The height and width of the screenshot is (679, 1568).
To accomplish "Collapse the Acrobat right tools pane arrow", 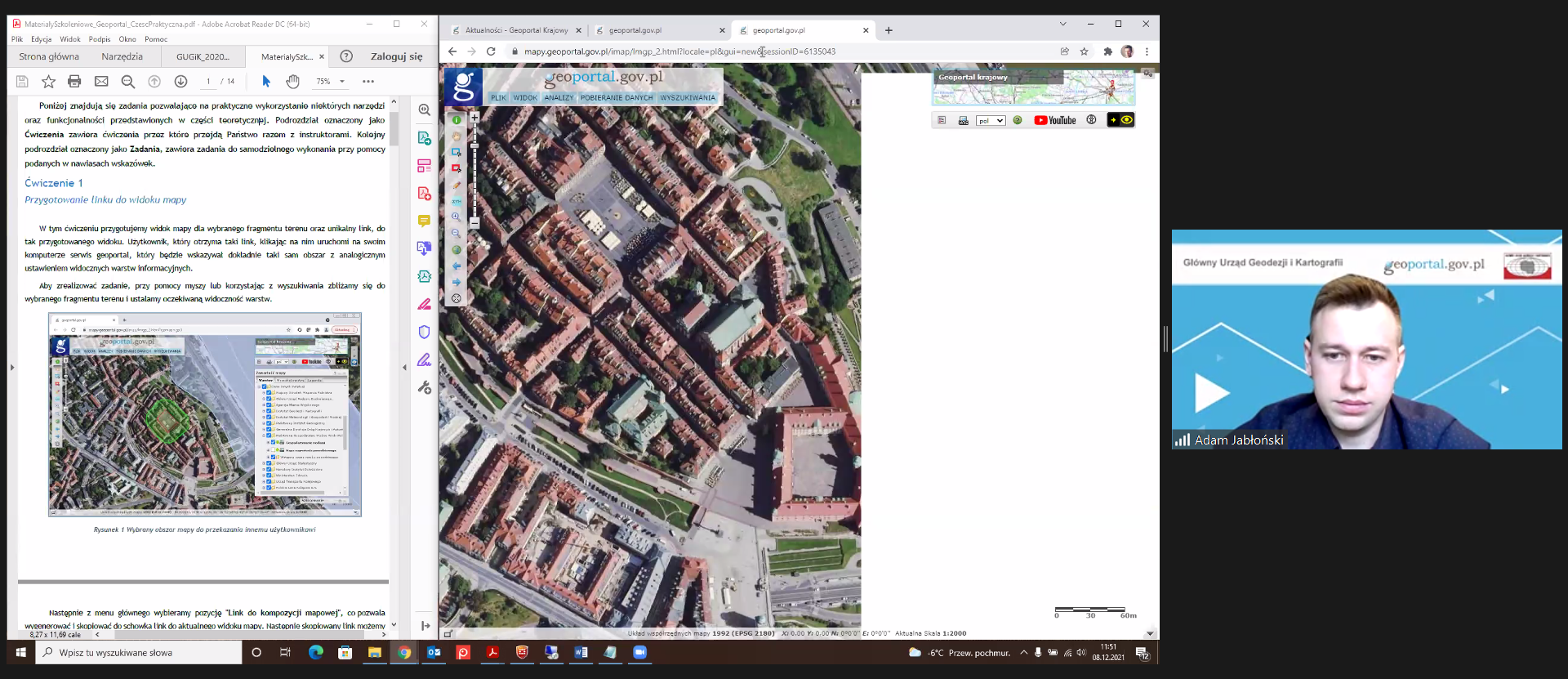I will coord(404,368).
